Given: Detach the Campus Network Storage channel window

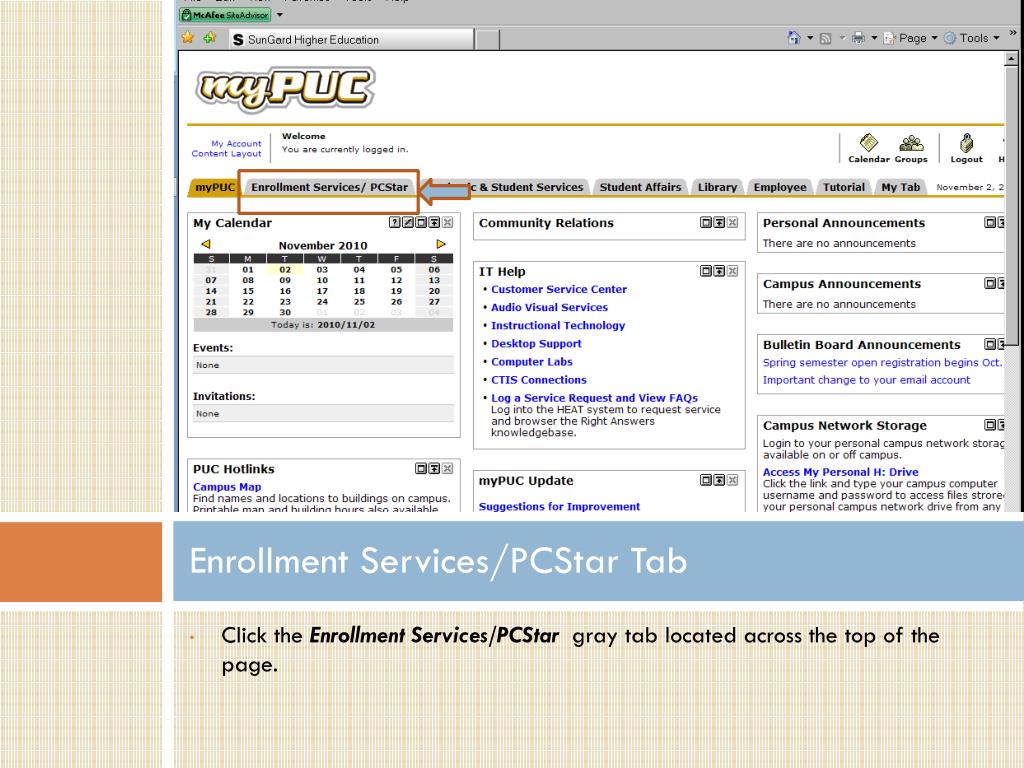Looking at the screenshot, I should 990,424.
